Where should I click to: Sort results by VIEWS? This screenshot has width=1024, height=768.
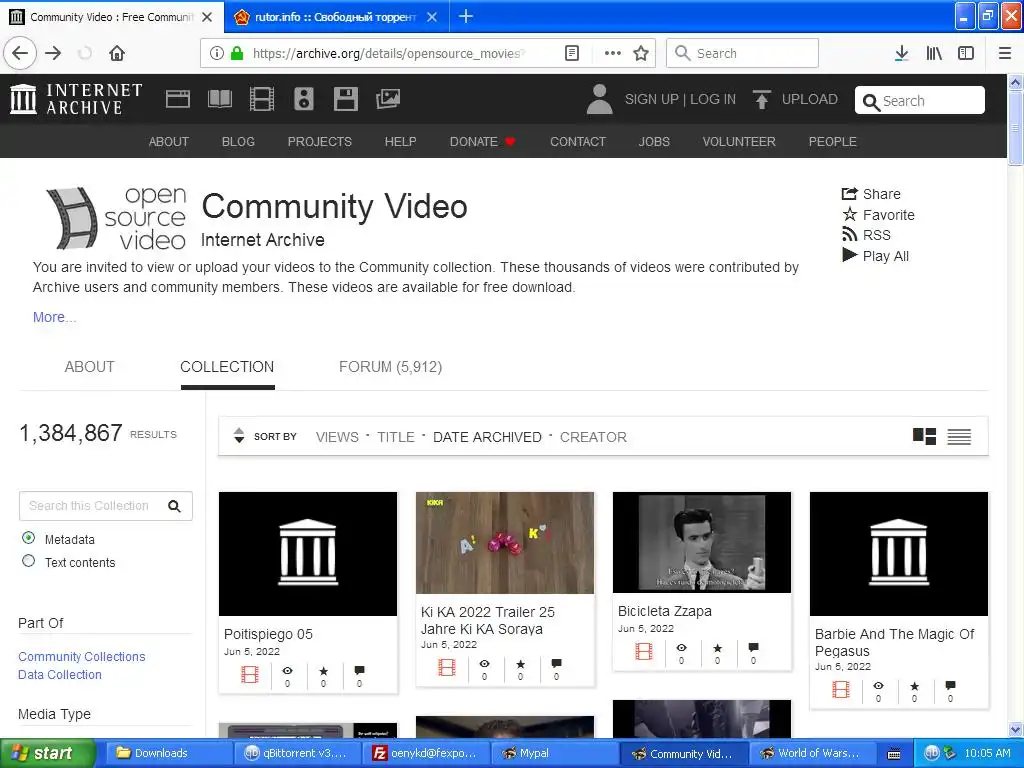337,437
